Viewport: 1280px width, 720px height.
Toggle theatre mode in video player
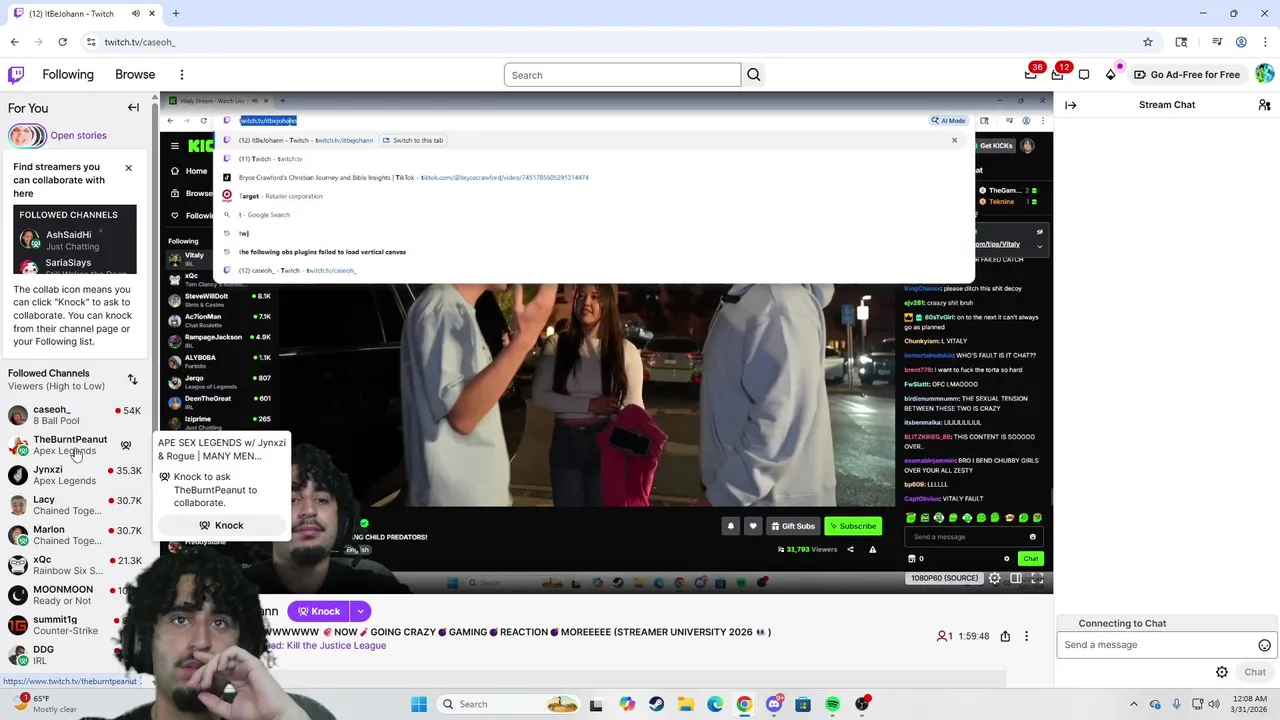click(1016, 578)
